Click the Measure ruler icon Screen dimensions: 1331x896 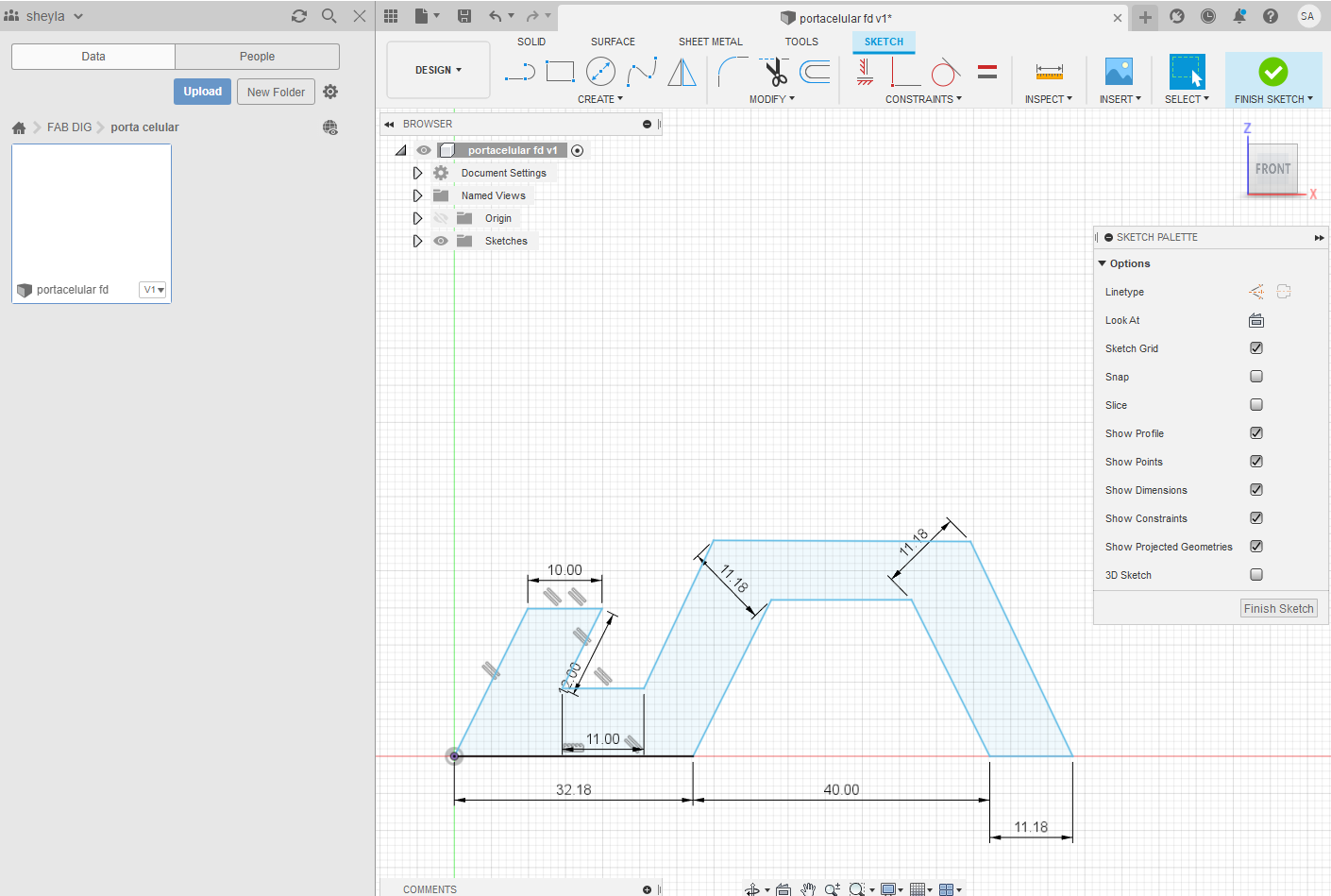1049,72
